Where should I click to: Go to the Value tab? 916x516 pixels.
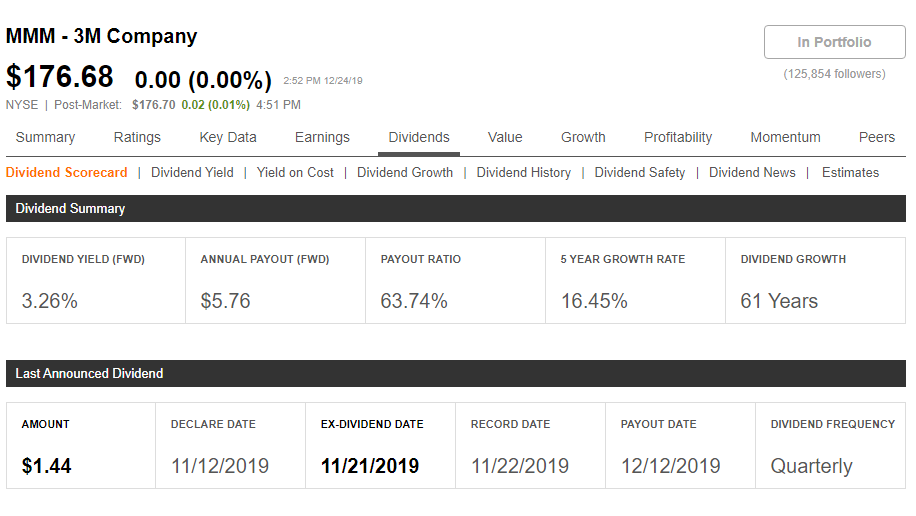click(x=505, y=137)
